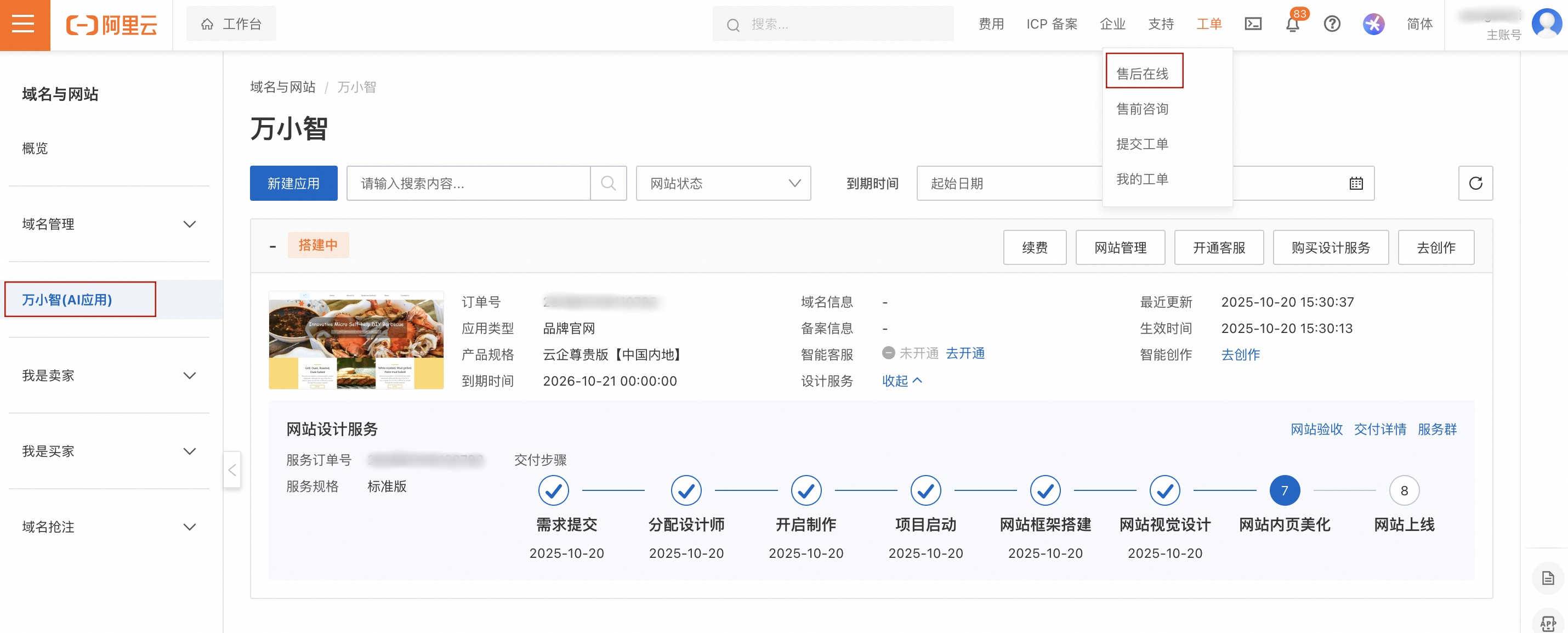The width and height of the screenshot is (1568, 633).
Task: Click the 去开通 link for 智能客服
Action: (965, 353)
